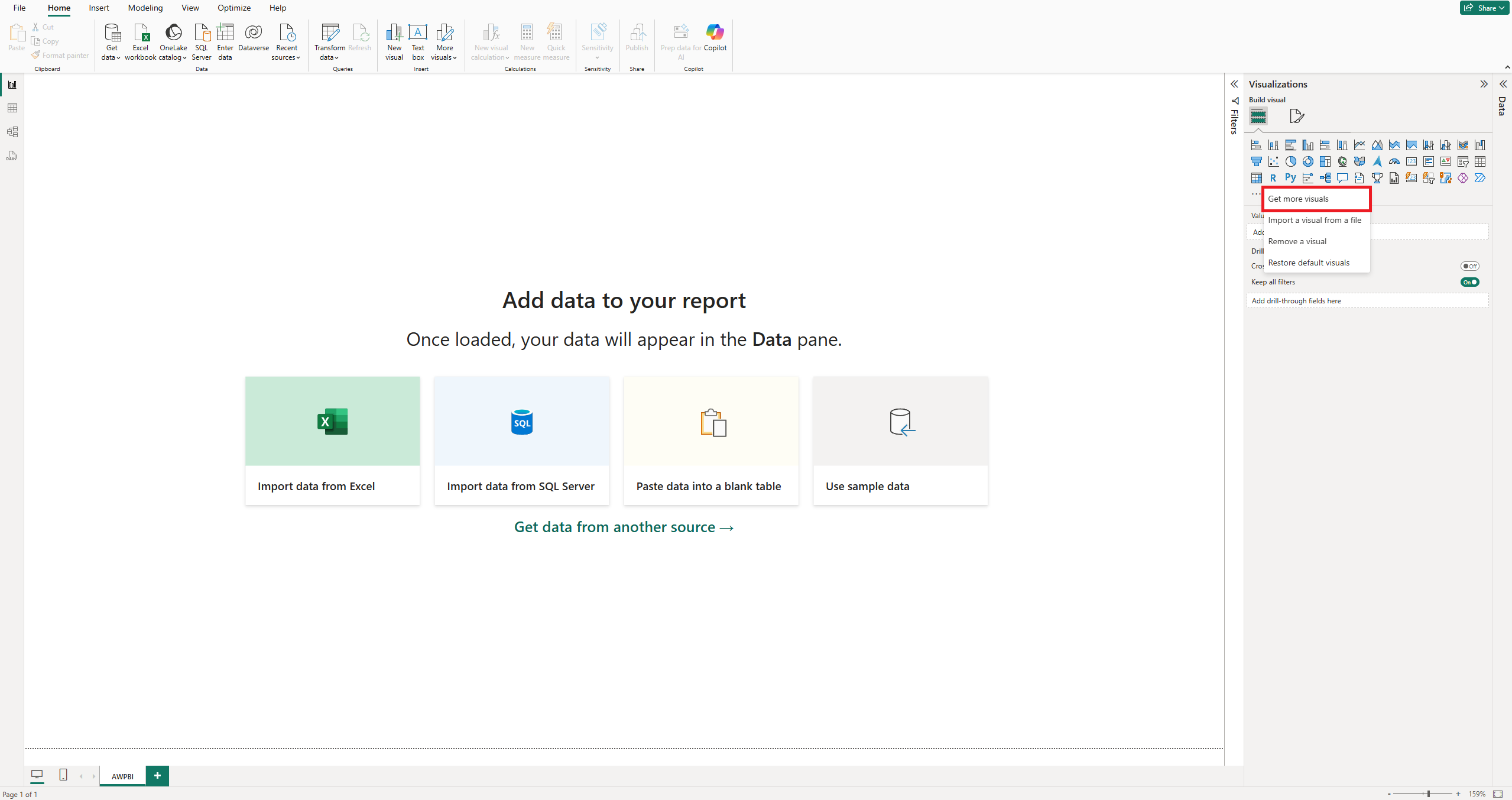Image resolution: width=1512 pixels, height=800 pixels.
Task: Open the Get data dropdown
Action: tap(111, 42)
